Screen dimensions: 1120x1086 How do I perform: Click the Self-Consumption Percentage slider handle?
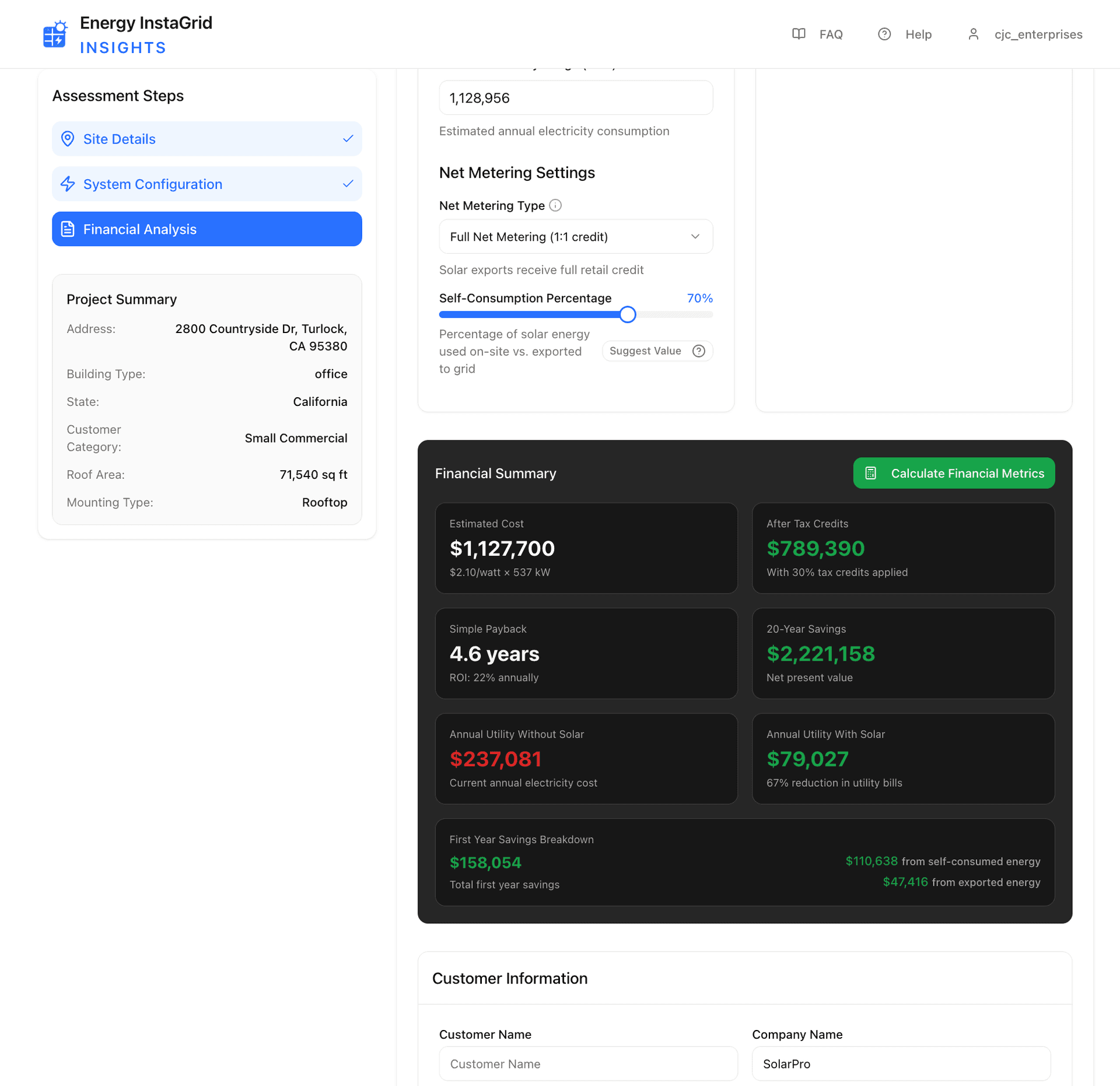pos(628,314)
